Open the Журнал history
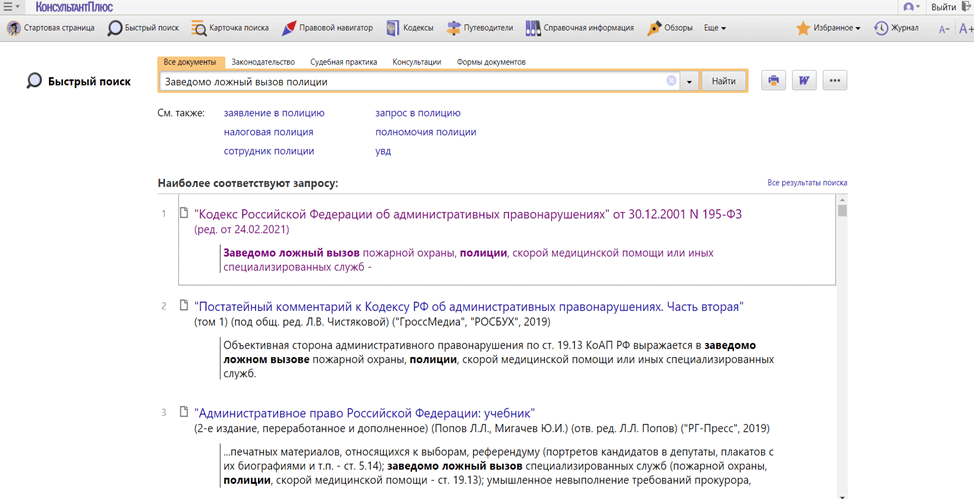Viewport: 974px width, 499px height. click(896, 28)
